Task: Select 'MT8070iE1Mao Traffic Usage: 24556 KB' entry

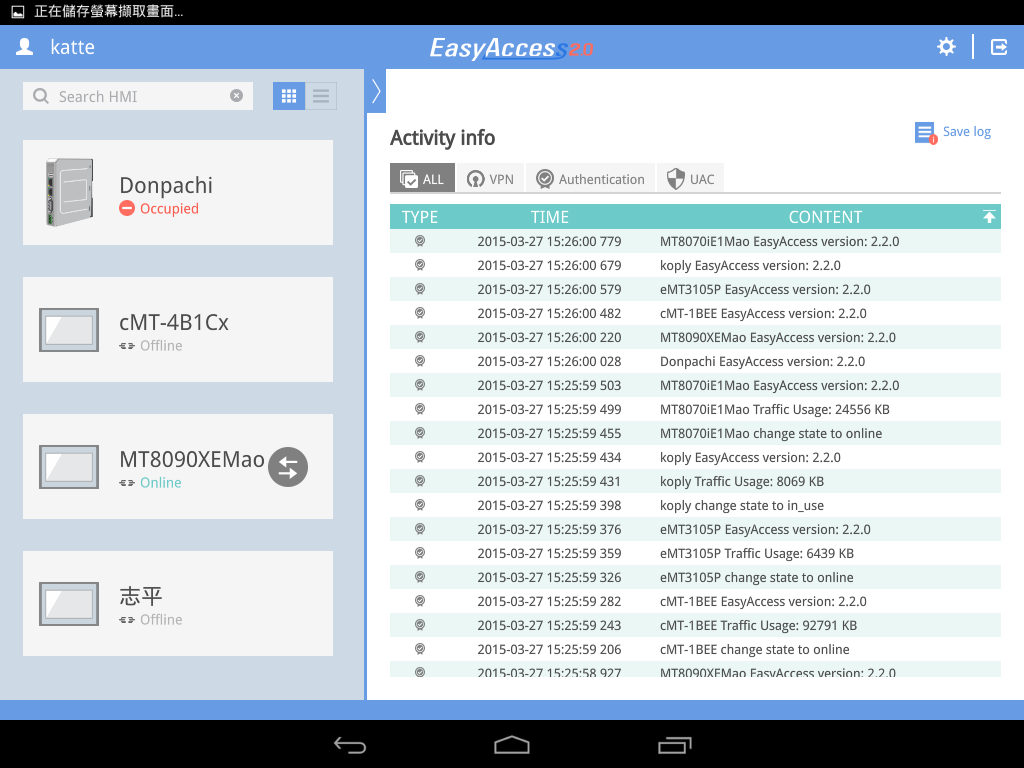Action: point(695,409)
